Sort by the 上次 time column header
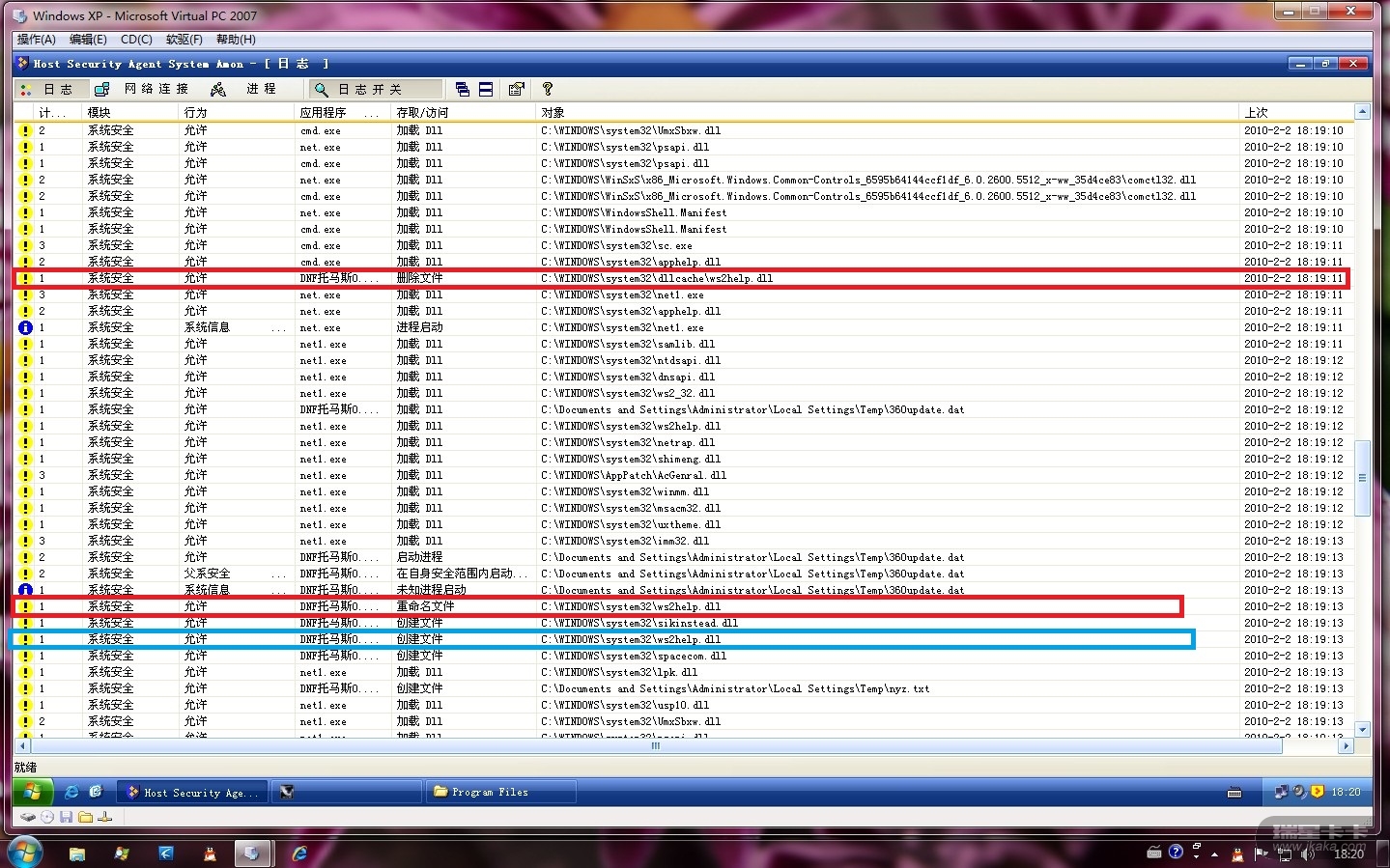The width and height of the screenshot is (1390, 868). (x=1295, y=113)
